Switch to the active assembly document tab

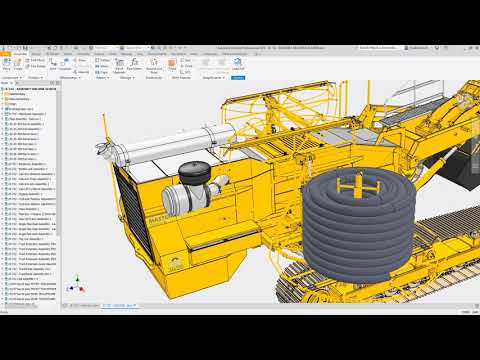pos(119,305)
